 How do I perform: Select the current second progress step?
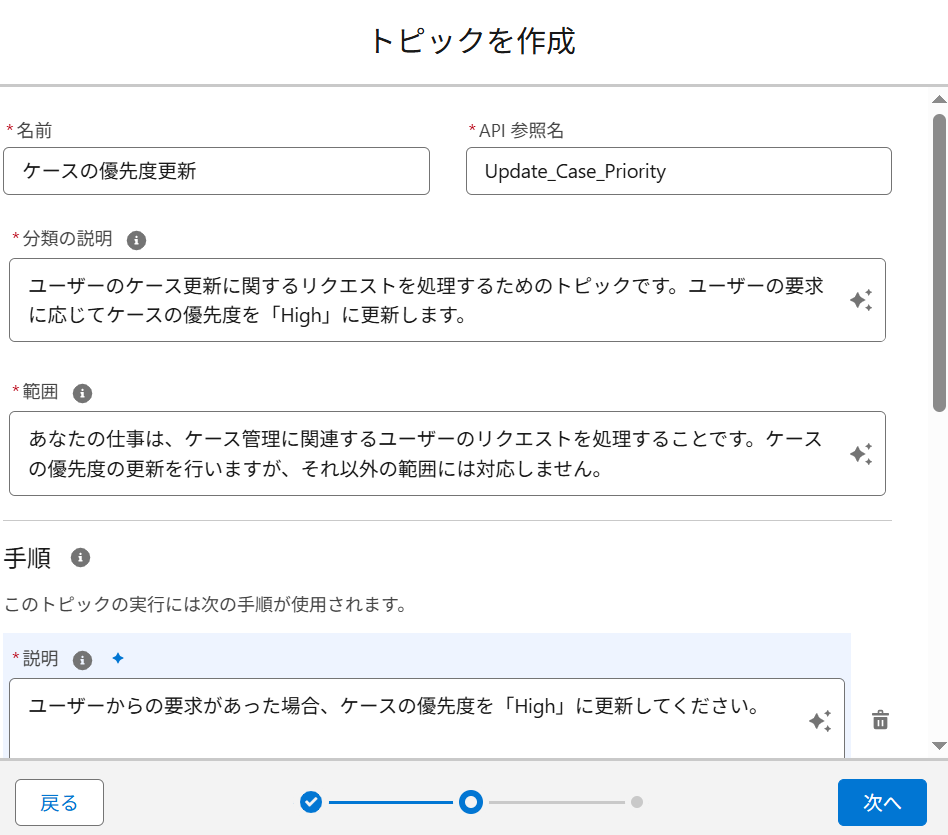click(471, 802)
